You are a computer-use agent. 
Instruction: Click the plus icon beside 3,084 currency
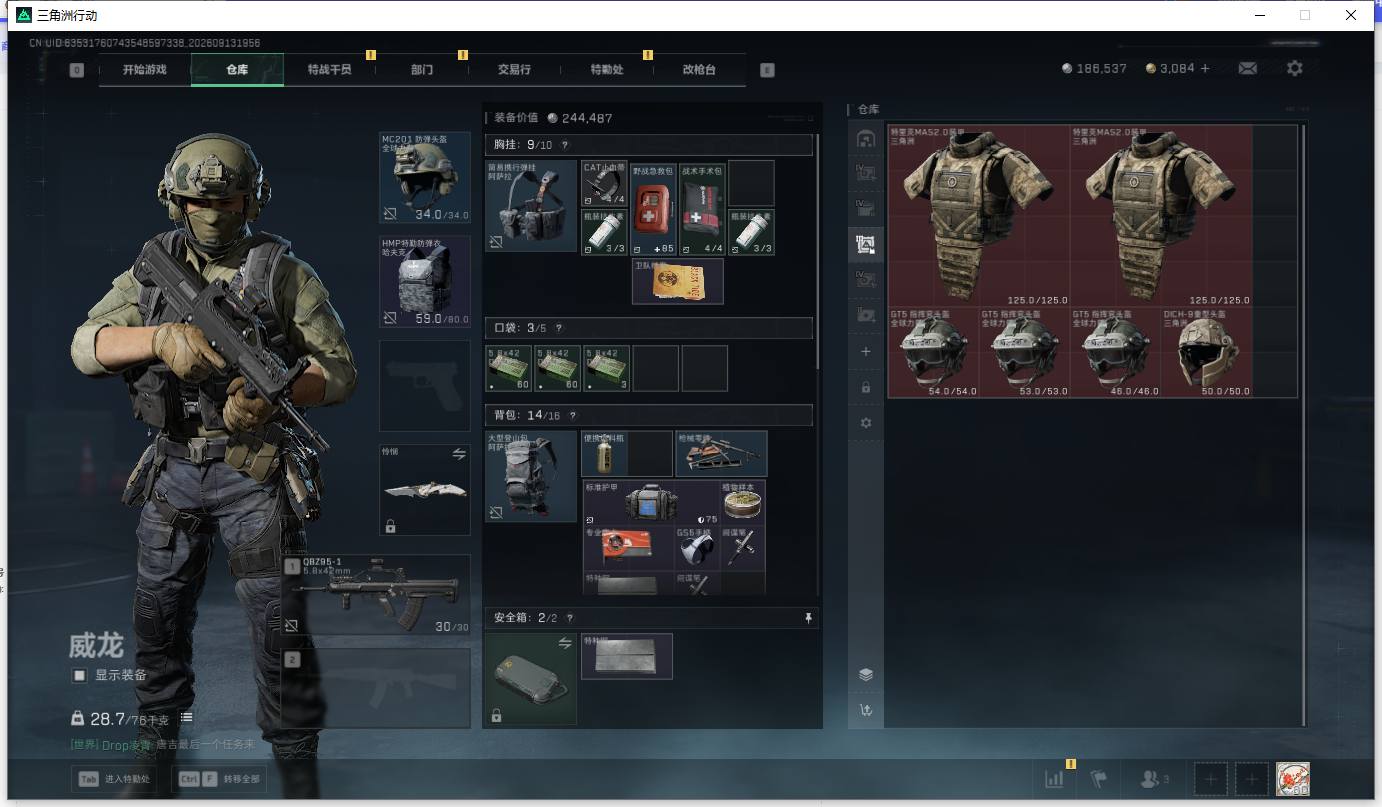click(1205, 68)
